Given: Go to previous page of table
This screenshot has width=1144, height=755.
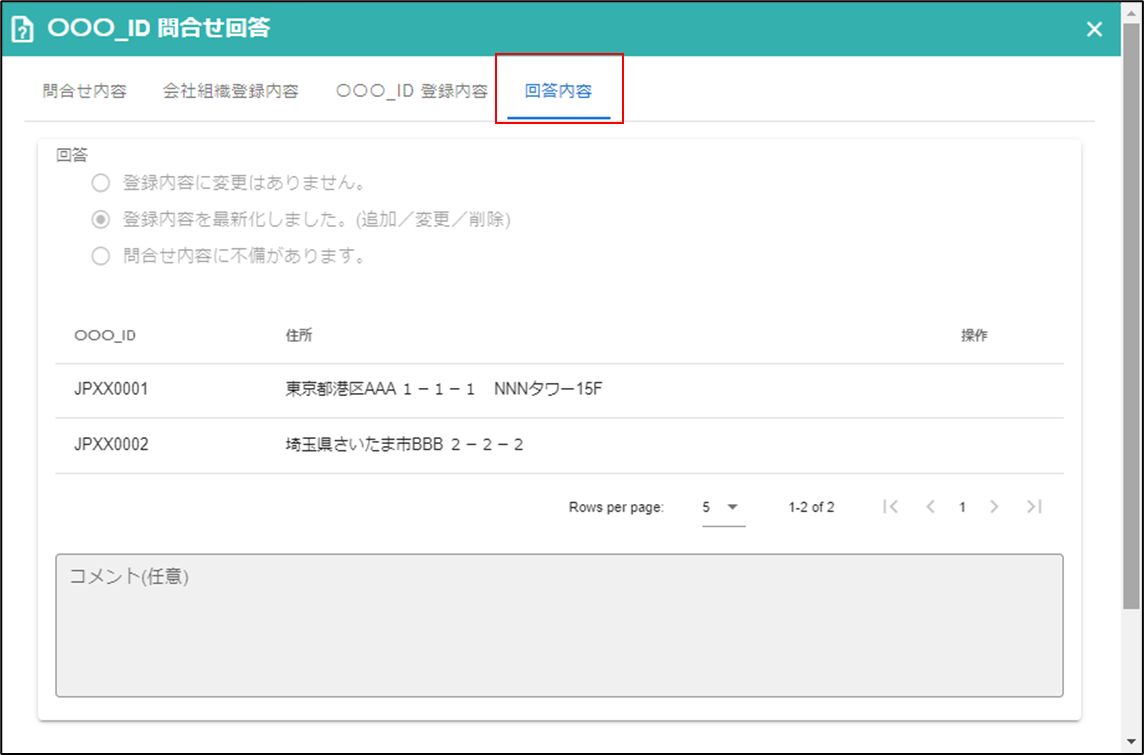Looking at the screenshot, I should [930, 507].
